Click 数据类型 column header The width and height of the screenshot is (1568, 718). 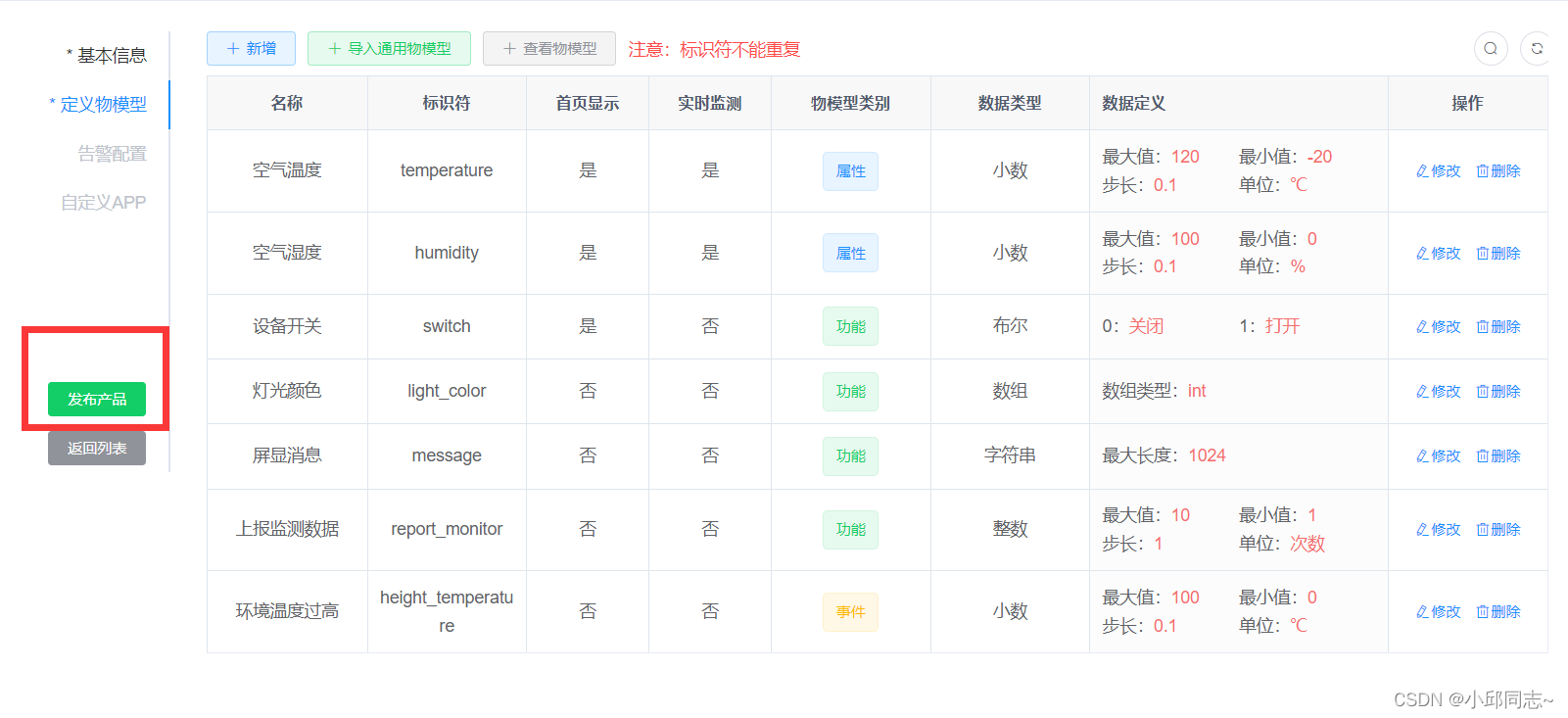(1010, 103)
